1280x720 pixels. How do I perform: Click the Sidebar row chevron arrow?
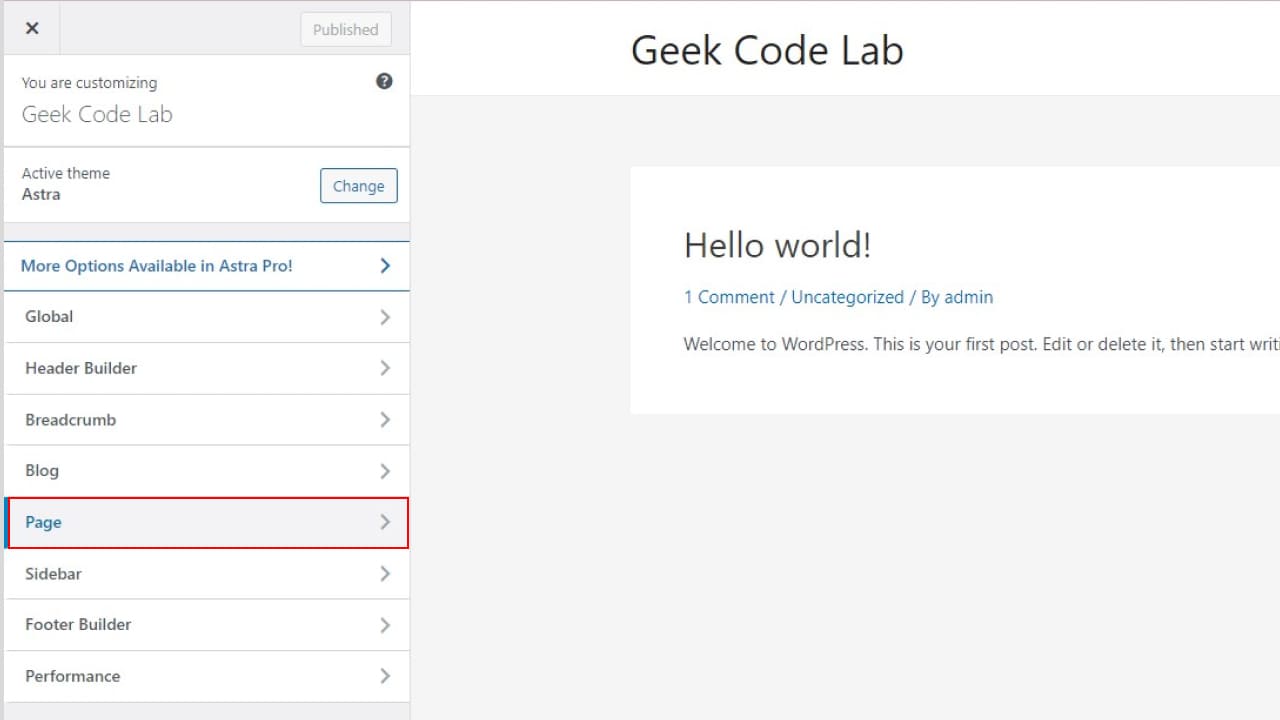385,574
